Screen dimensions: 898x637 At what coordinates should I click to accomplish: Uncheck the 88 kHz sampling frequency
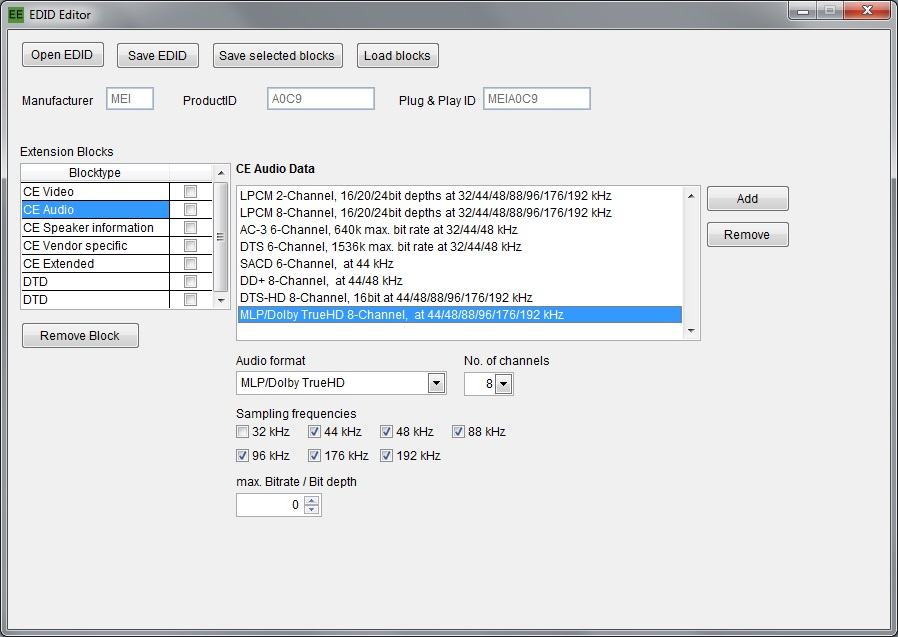click(x=458, y=431)
